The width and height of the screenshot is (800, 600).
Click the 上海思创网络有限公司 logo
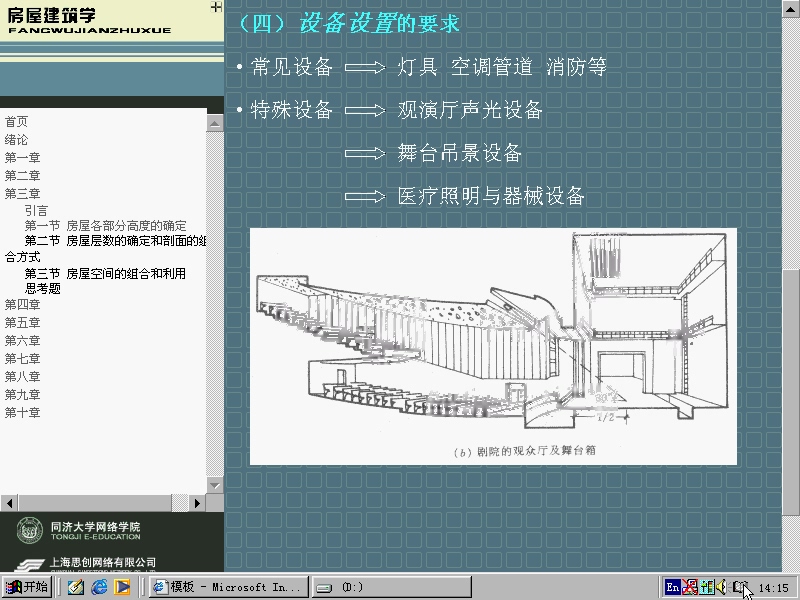86,563
